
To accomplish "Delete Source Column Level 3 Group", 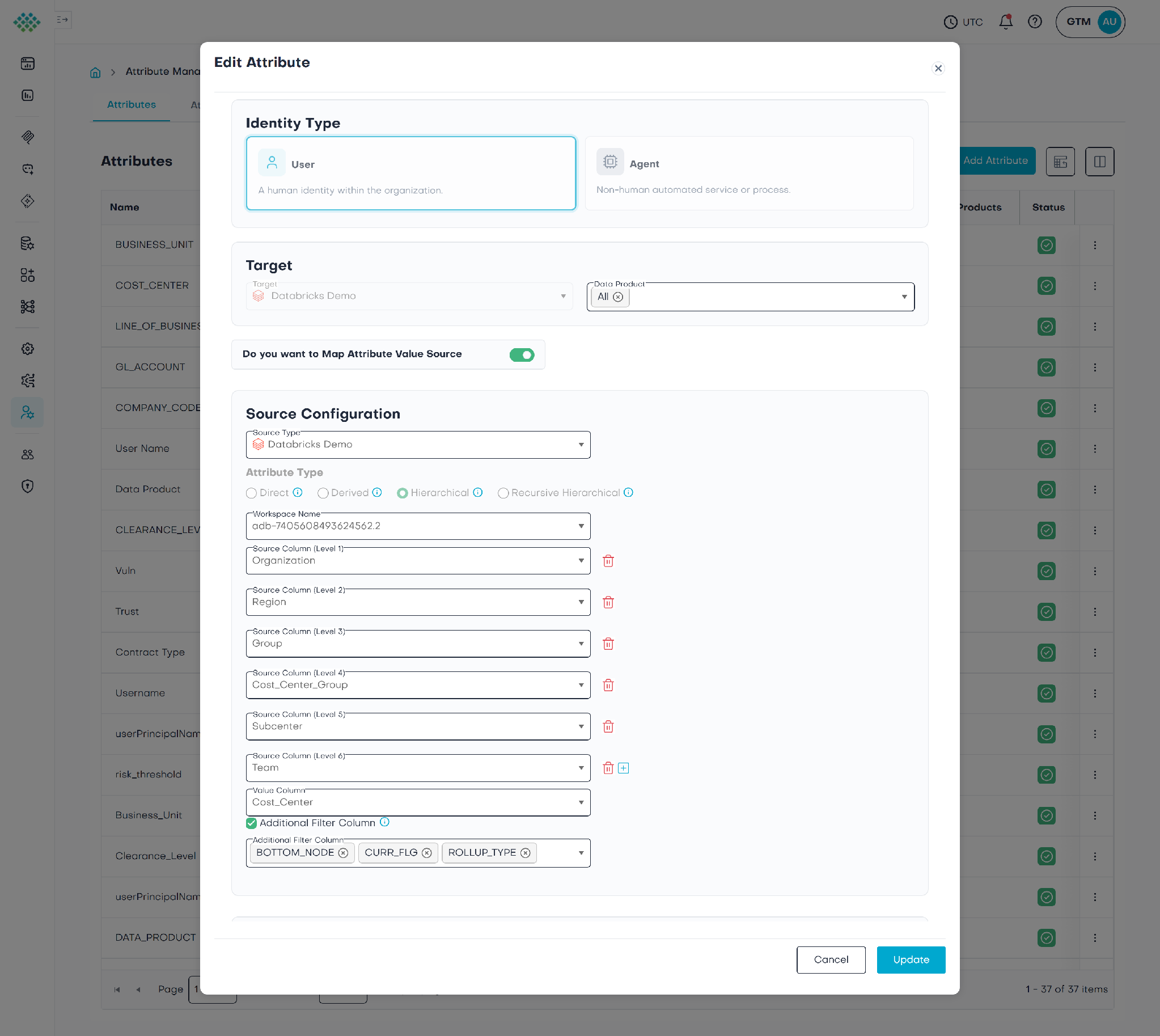I will point(608,644).
